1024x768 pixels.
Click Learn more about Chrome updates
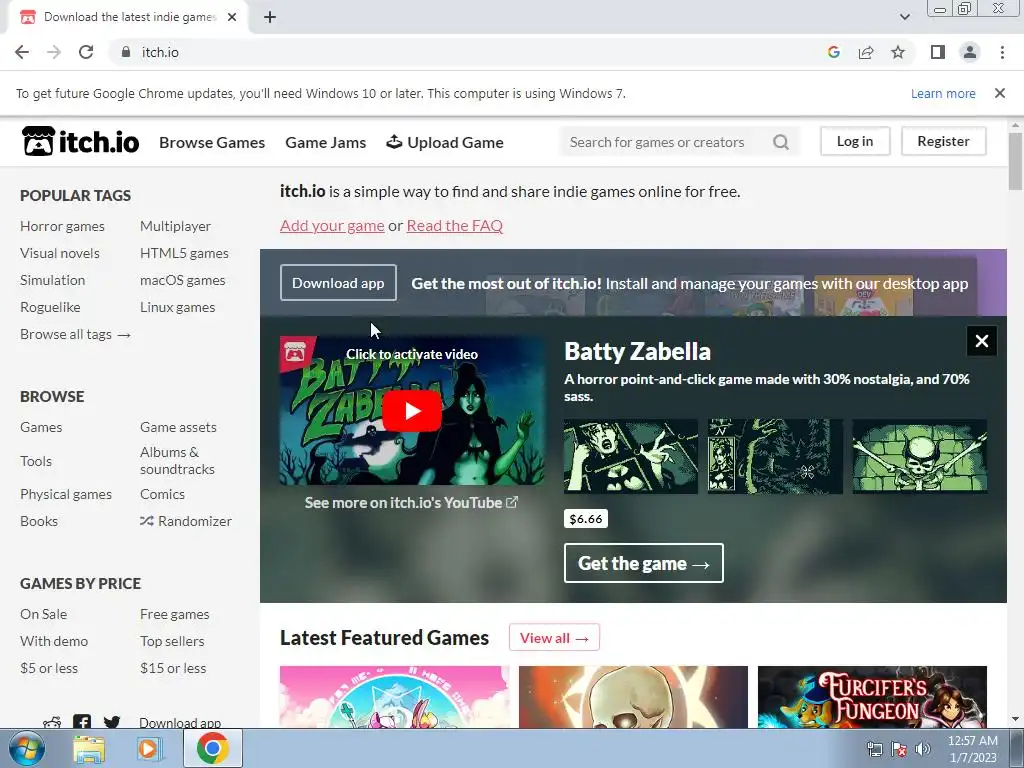(943, 93)
